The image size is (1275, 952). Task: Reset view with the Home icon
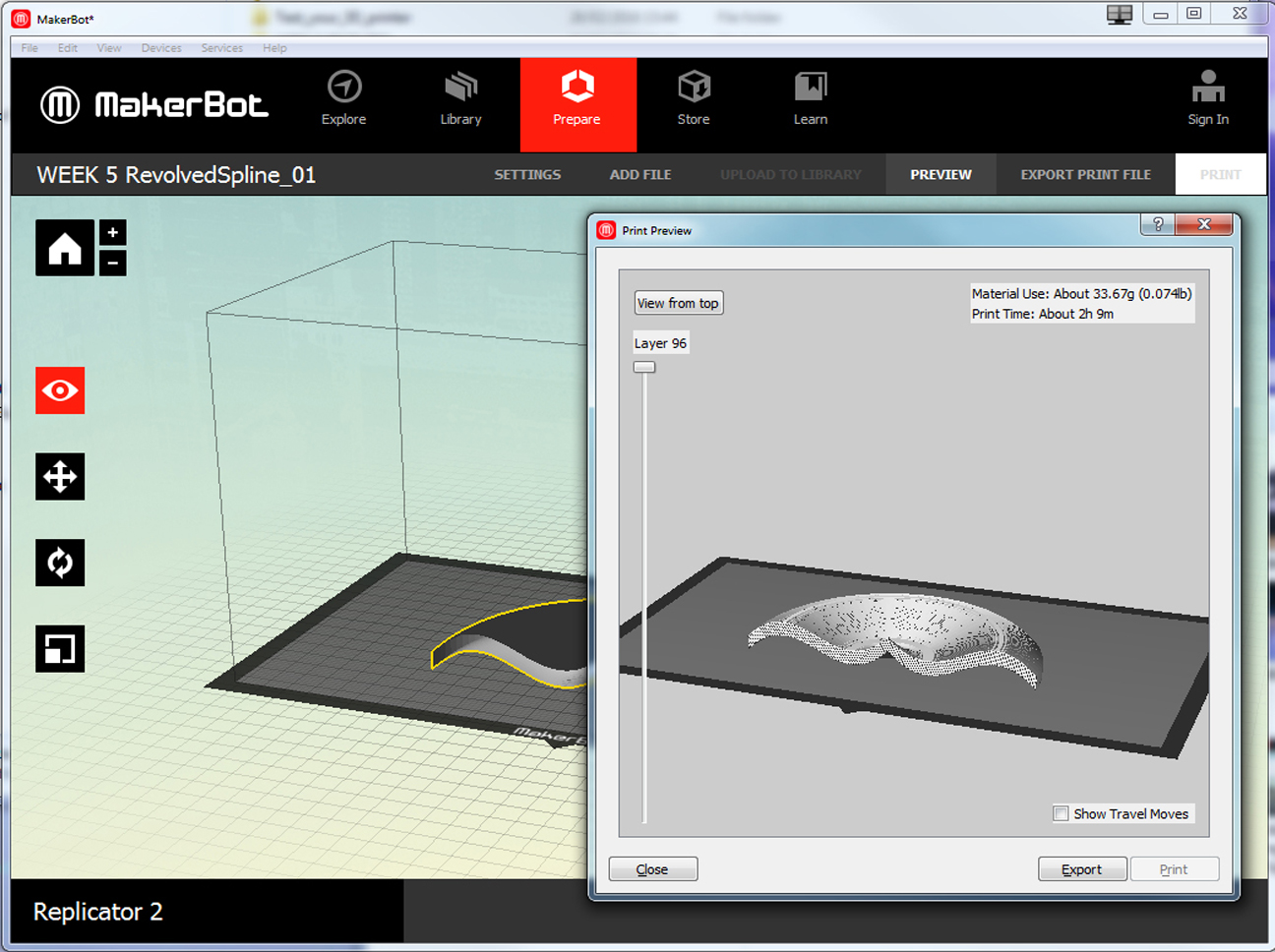pos(65,247)
